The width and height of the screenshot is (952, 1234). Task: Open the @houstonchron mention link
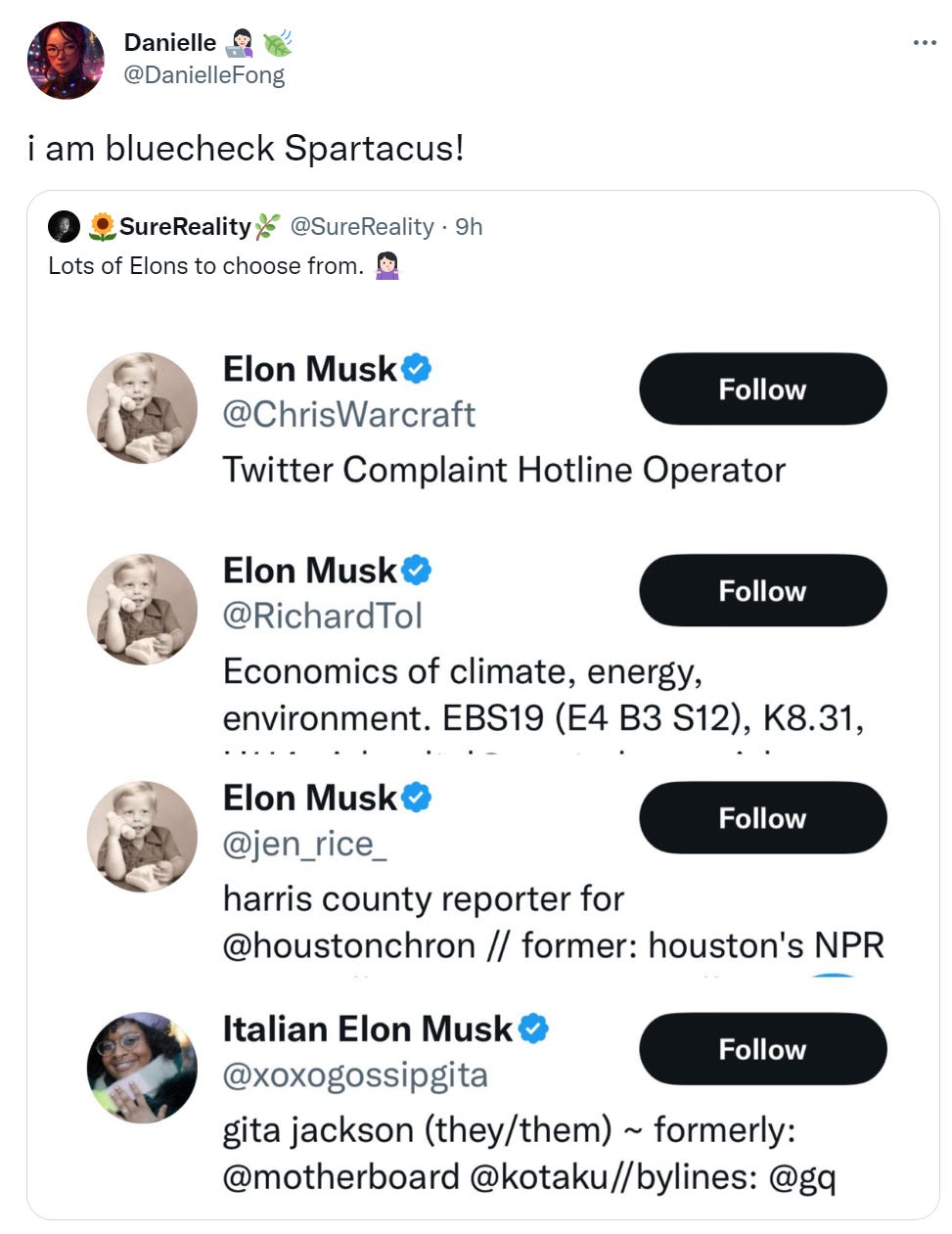[349, 946]
